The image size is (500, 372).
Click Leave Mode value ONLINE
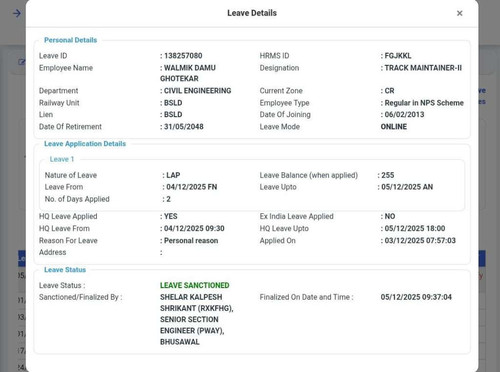point(394,127)
